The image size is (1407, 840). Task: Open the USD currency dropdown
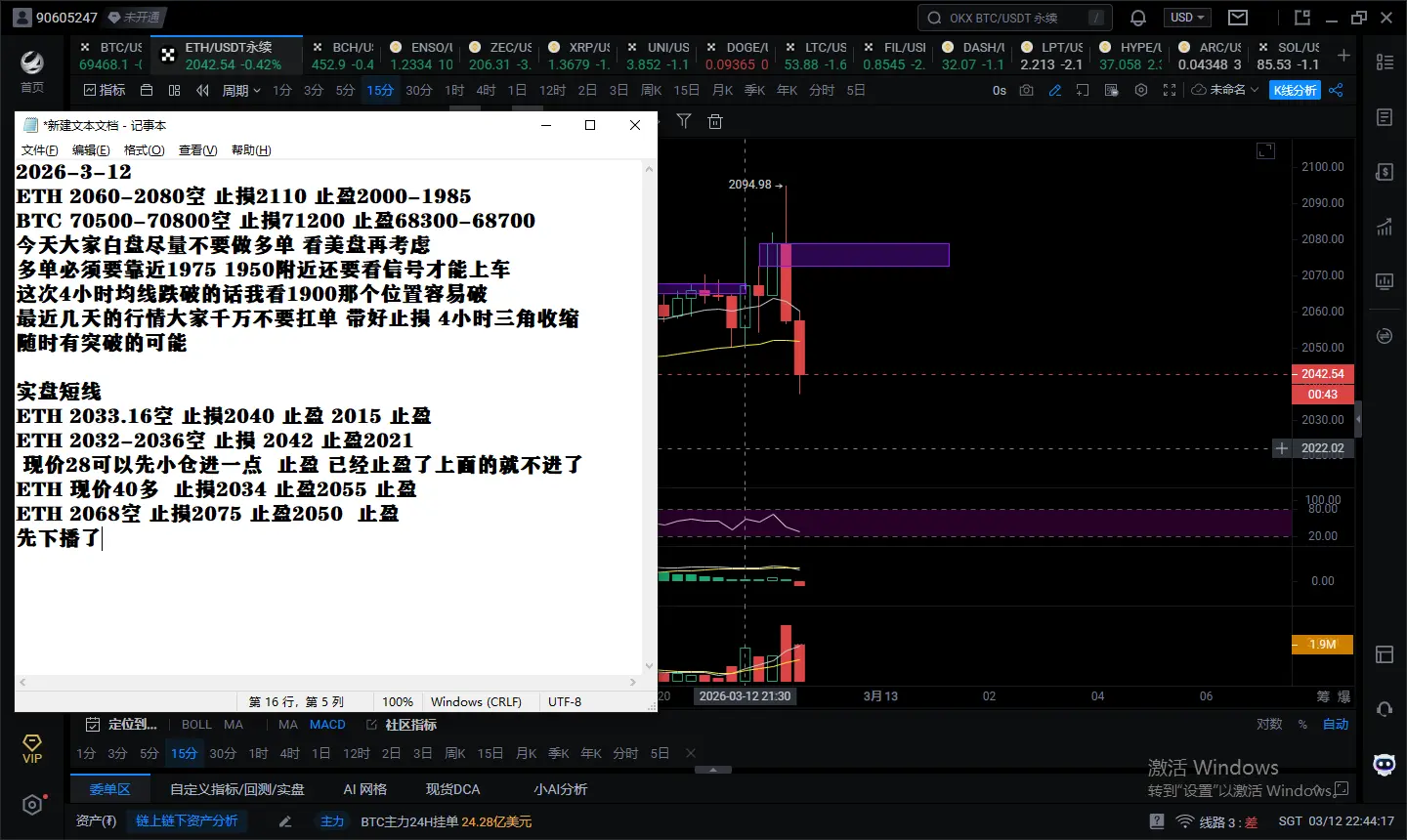pos(1188,18)
